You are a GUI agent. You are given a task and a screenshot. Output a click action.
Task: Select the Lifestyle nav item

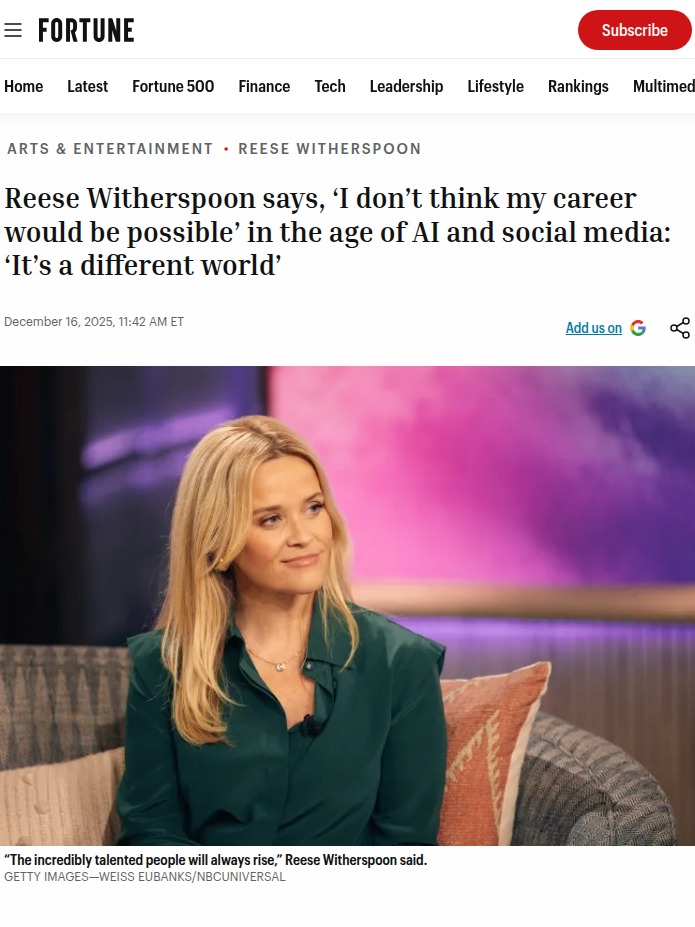point(495,86)
